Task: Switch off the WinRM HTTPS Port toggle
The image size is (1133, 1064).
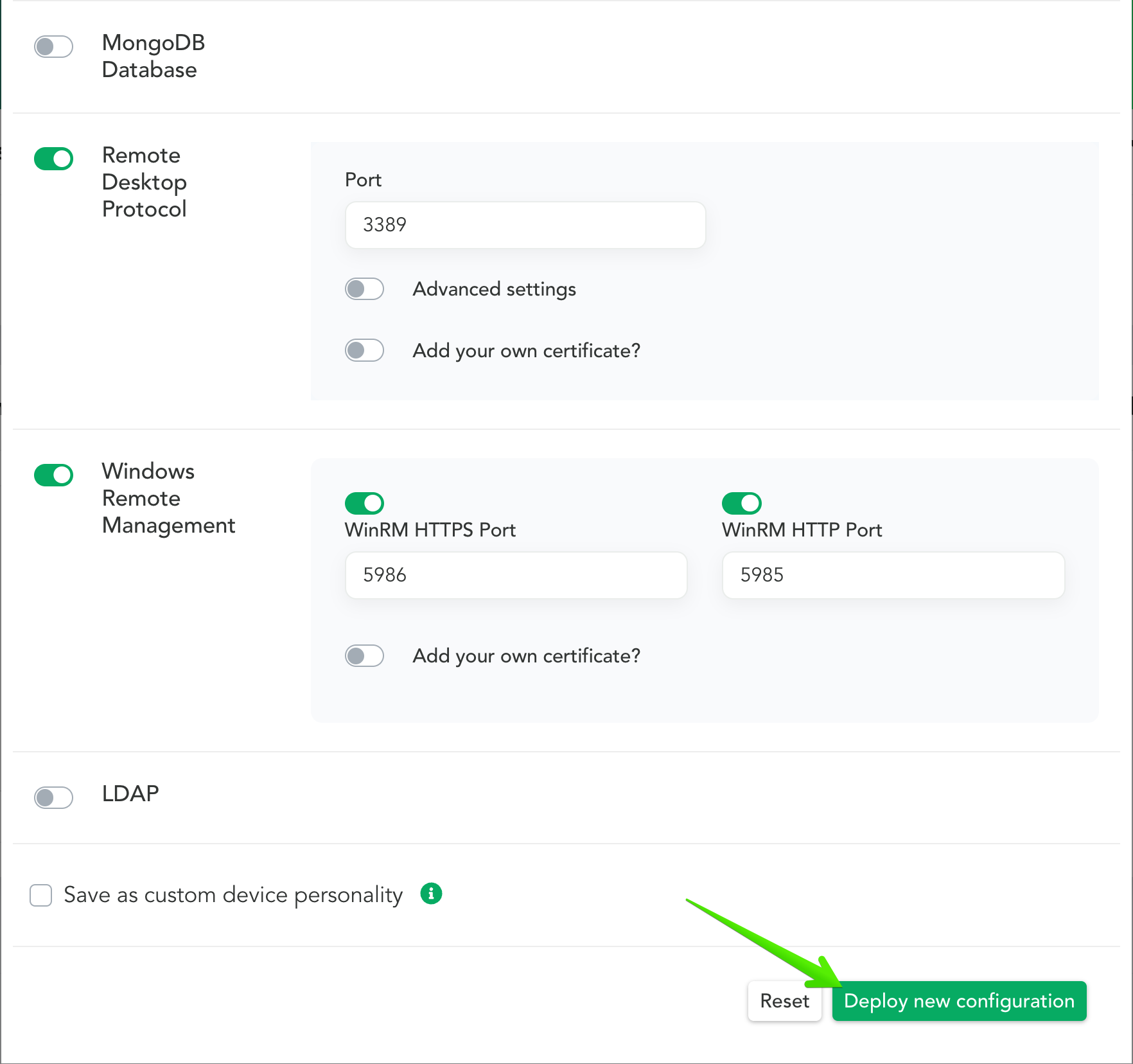Action: (364, 503)
